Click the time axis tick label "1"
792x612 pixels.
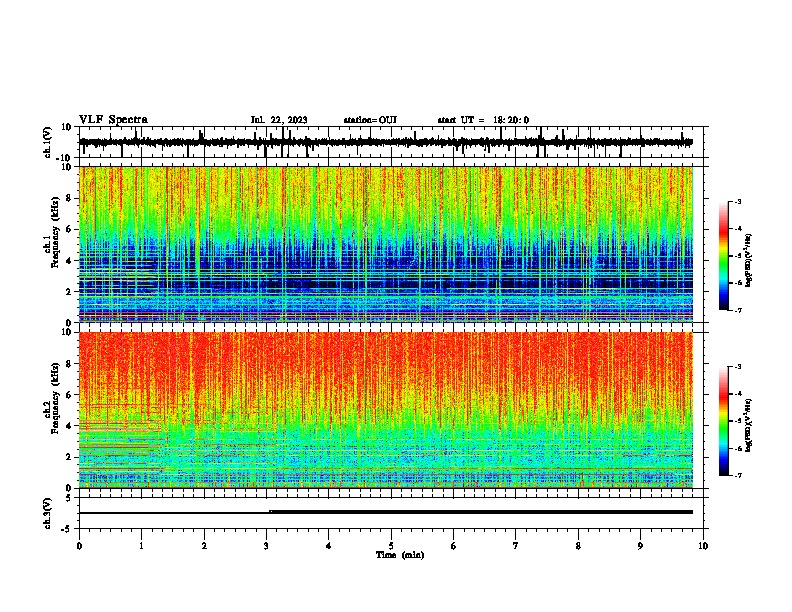point(141,546)
